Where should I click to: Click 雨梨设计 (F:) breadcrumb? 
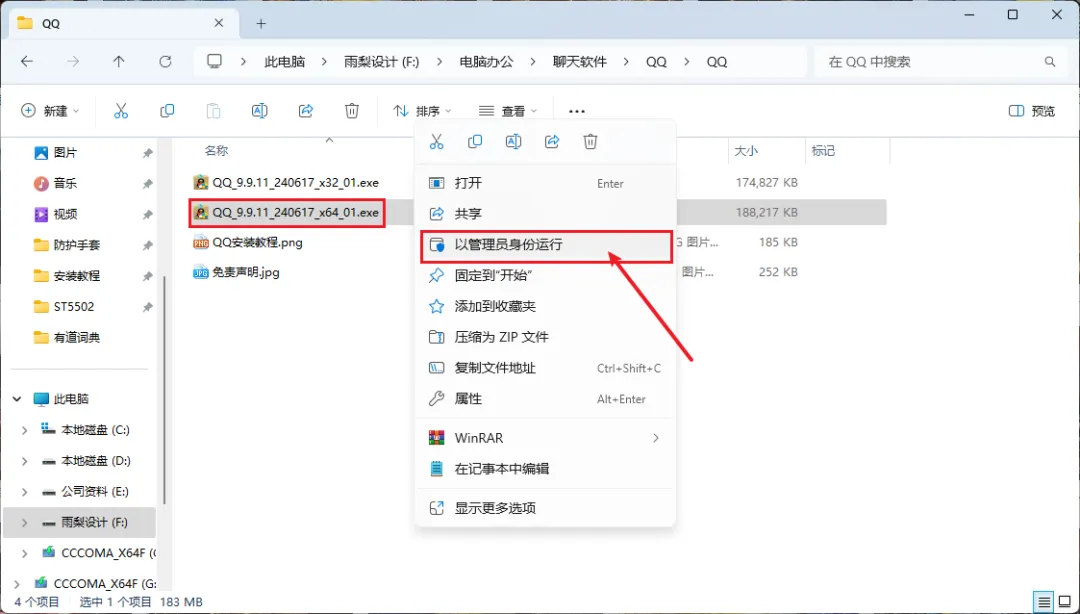pyautogui.click(x=382, y=62)
